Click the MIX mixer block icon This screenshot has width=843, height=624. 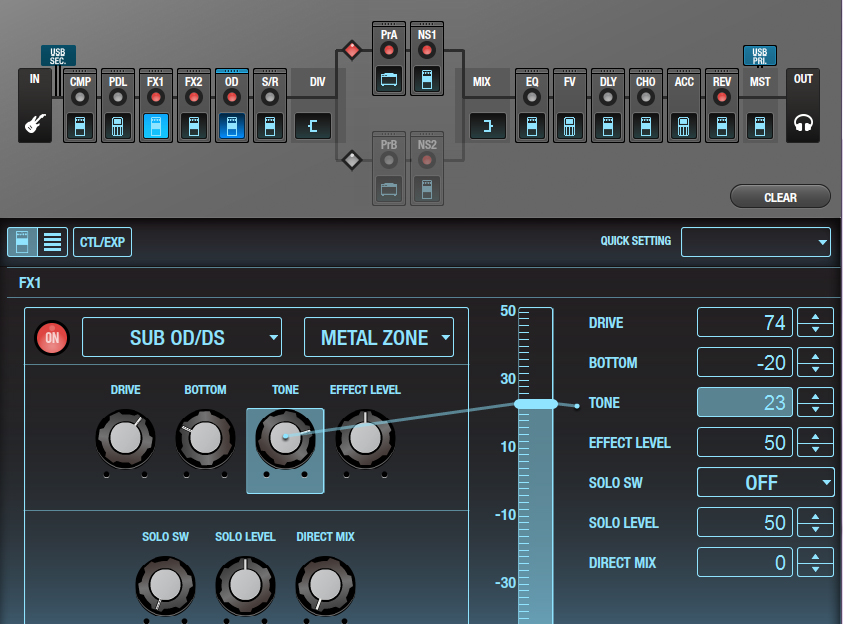(488, 126)
